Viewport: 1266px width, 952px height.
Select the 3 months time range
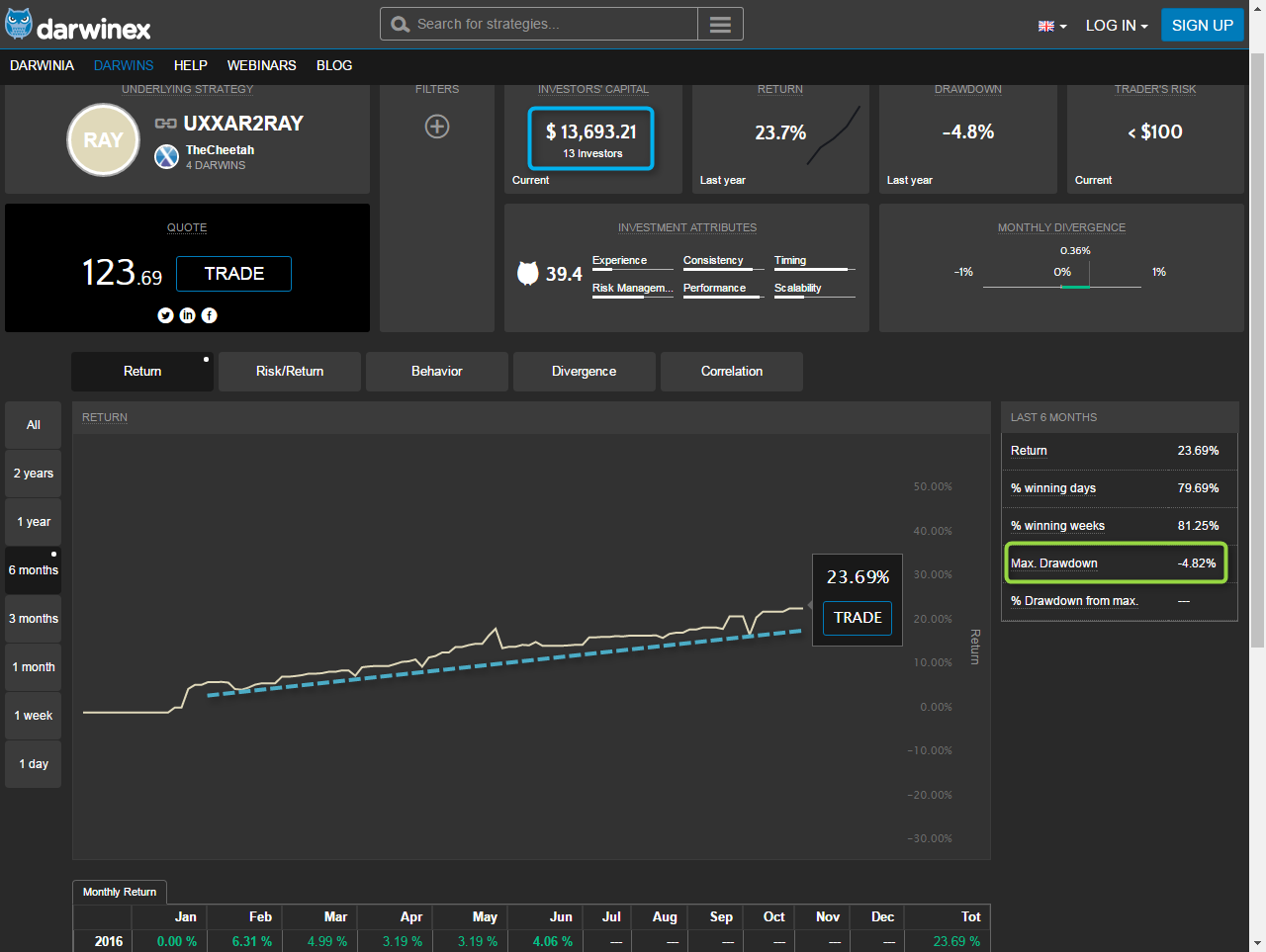pyautogui.click(x=34, y=619)
